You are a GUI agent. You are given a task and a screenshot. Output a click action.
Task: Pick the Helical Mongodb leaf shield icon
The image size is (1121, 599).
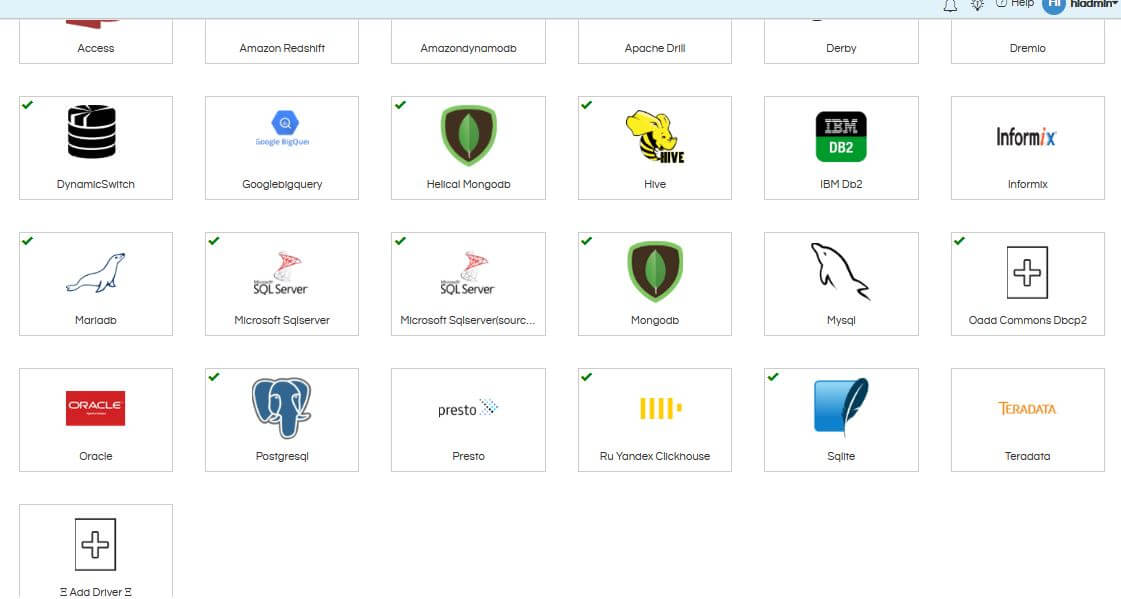click(468, 135)
